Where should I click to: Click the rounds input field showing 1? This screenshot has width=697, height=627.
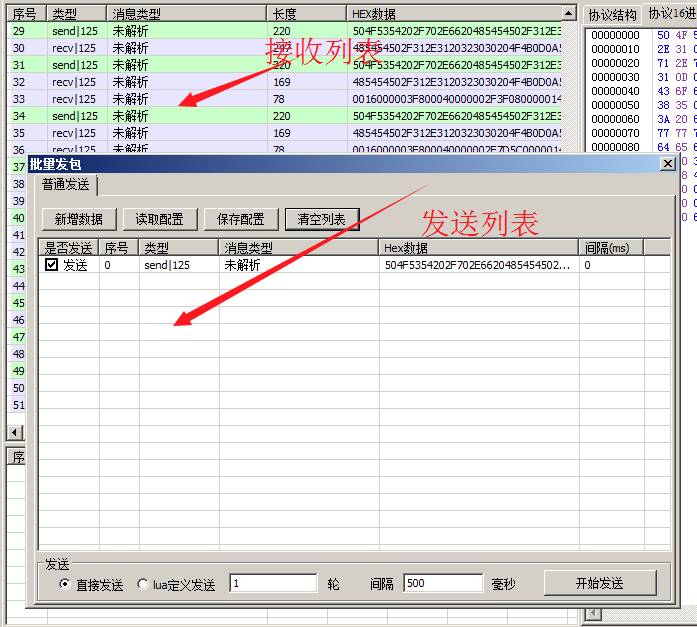(273, 583)
